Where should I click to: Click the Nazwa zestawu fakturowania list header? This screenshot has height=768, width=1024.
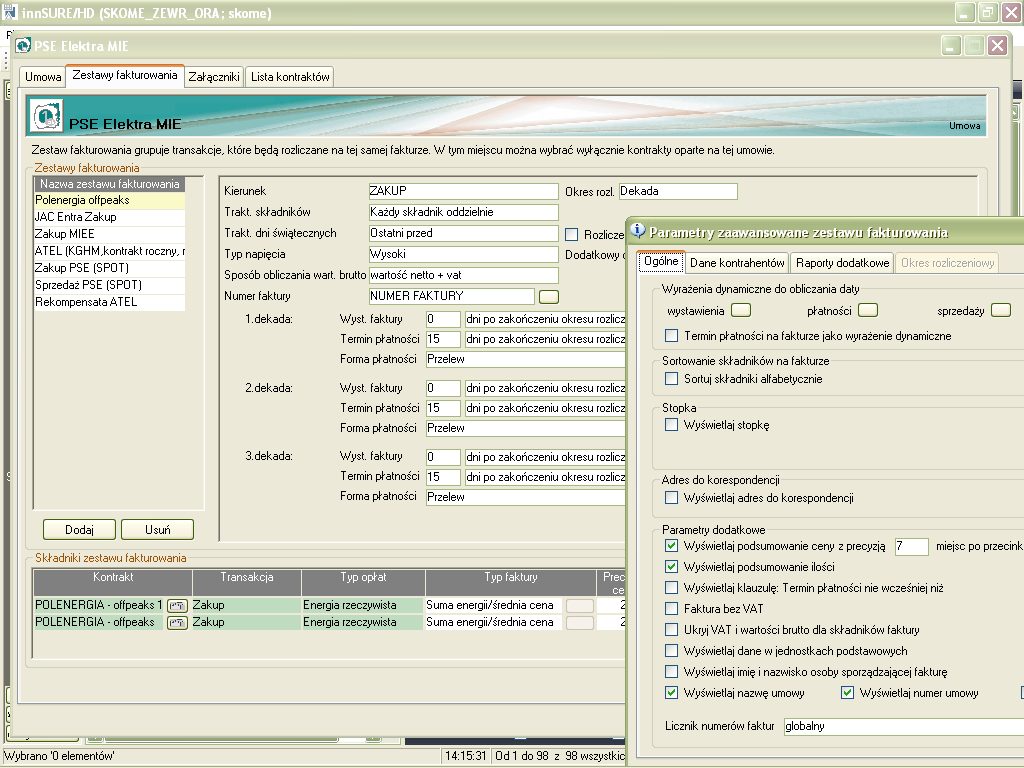[110, 184]
